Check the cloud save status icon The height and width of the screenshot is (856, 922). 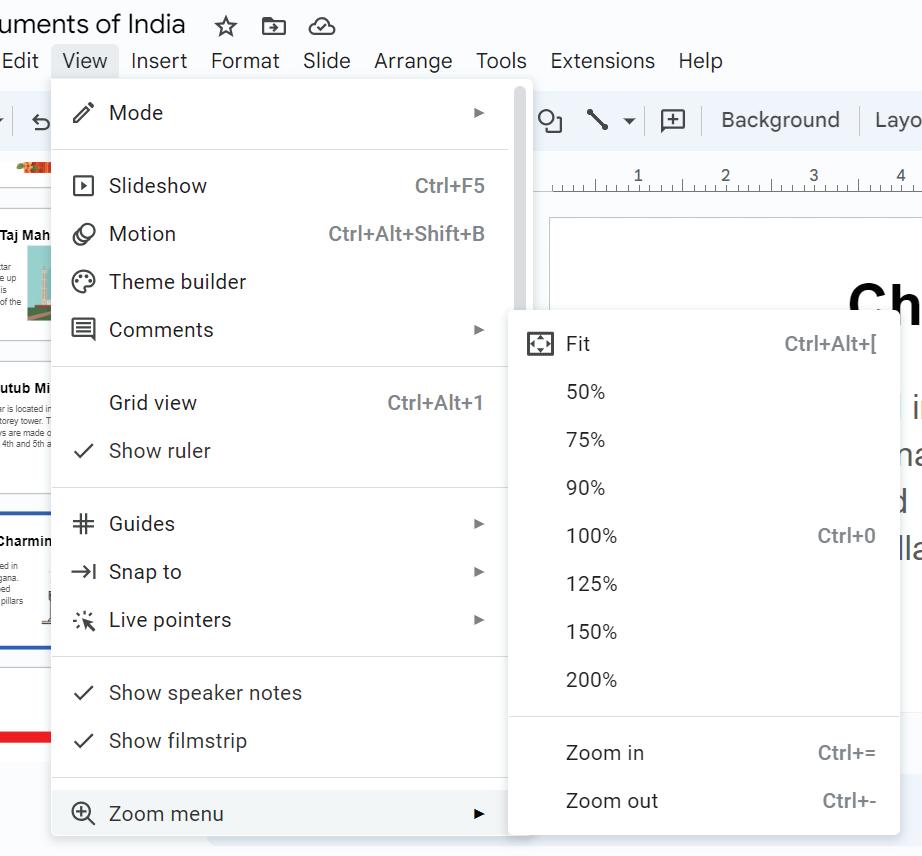tap(321, 26)
